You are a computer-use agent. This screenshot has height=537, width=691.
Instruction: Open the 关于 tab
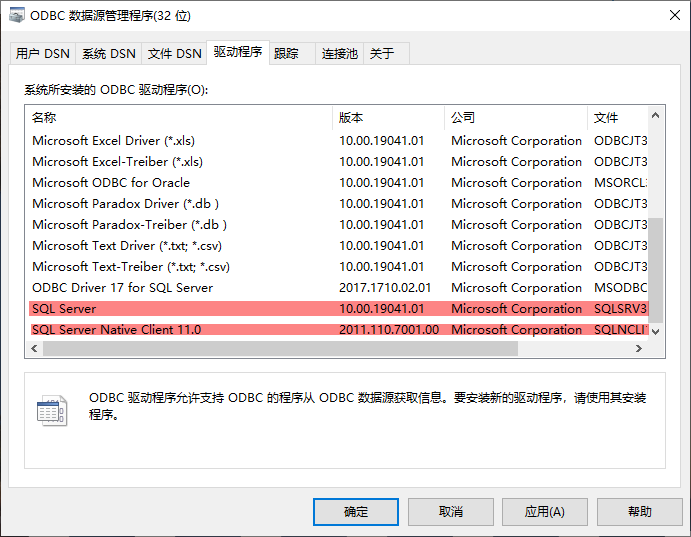point(386,54)
